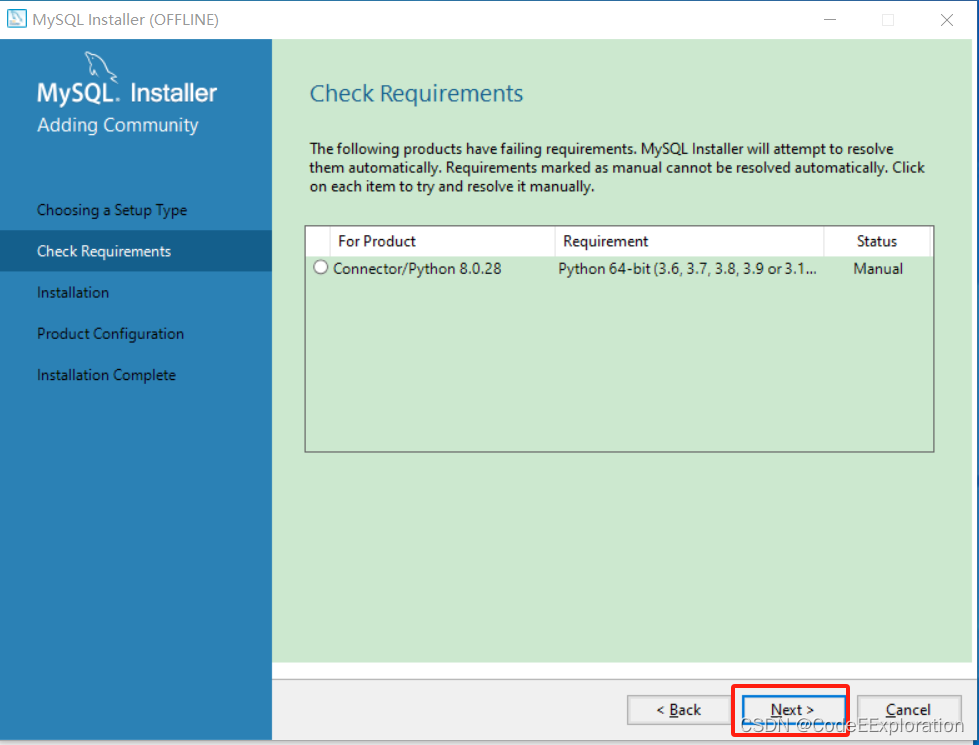Click the Manual status cell
979x745 pixels.
point(878,269)
